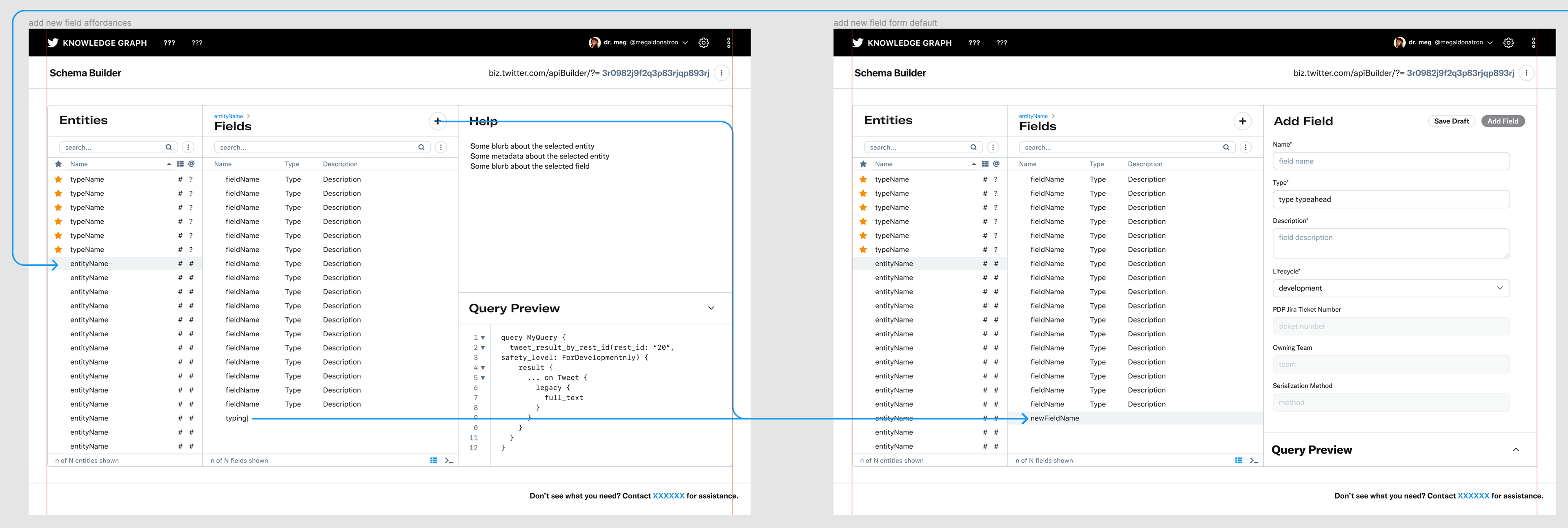Viewport: 1568px width, 528px height.
Task: Click entityName breadcrumb above Fields in affordances frame
Action: point(228,116)
